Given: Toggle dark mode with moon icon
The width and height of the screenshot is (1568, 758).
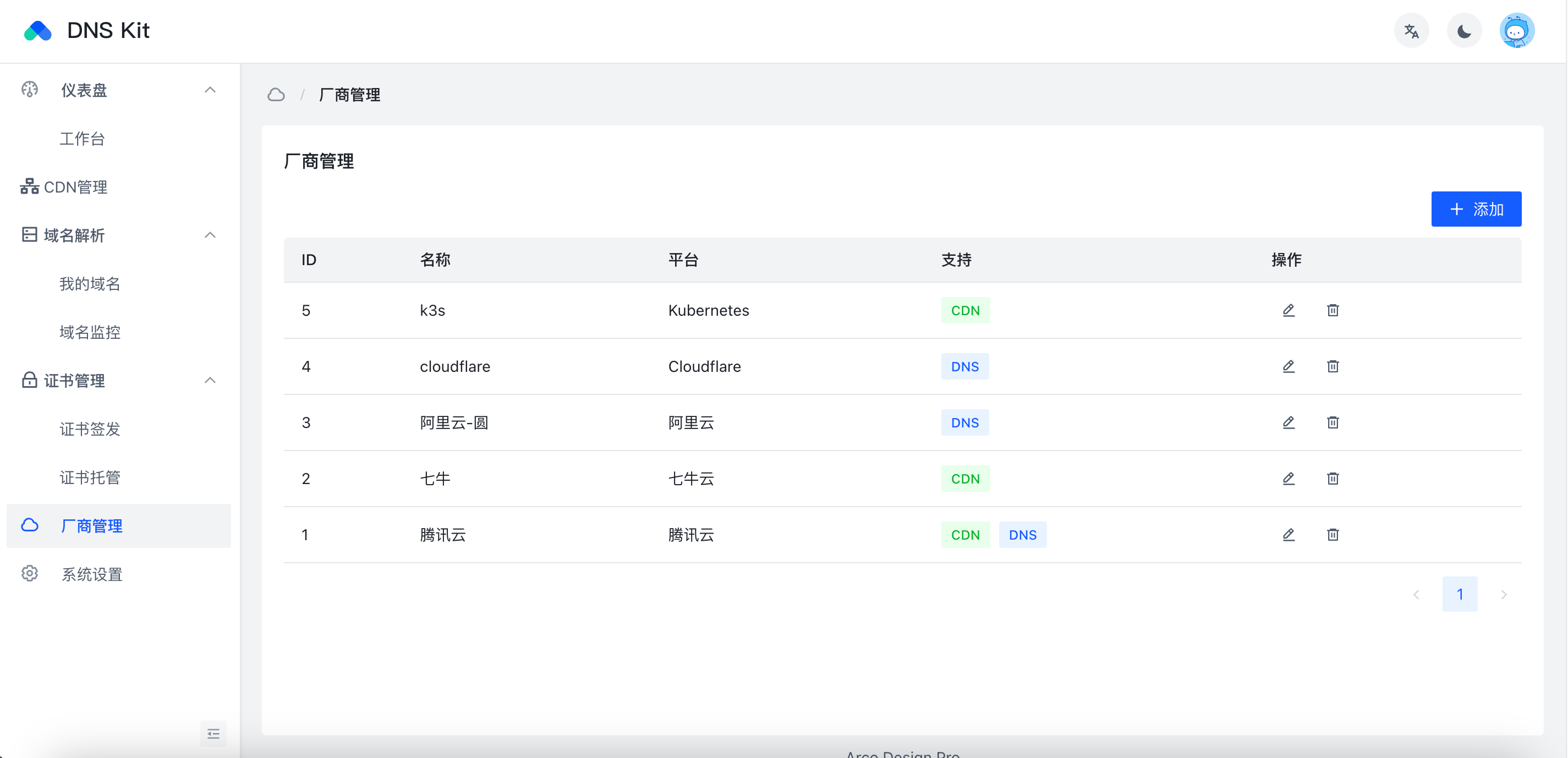Looking at the screenshot, I should point(1464,31).
